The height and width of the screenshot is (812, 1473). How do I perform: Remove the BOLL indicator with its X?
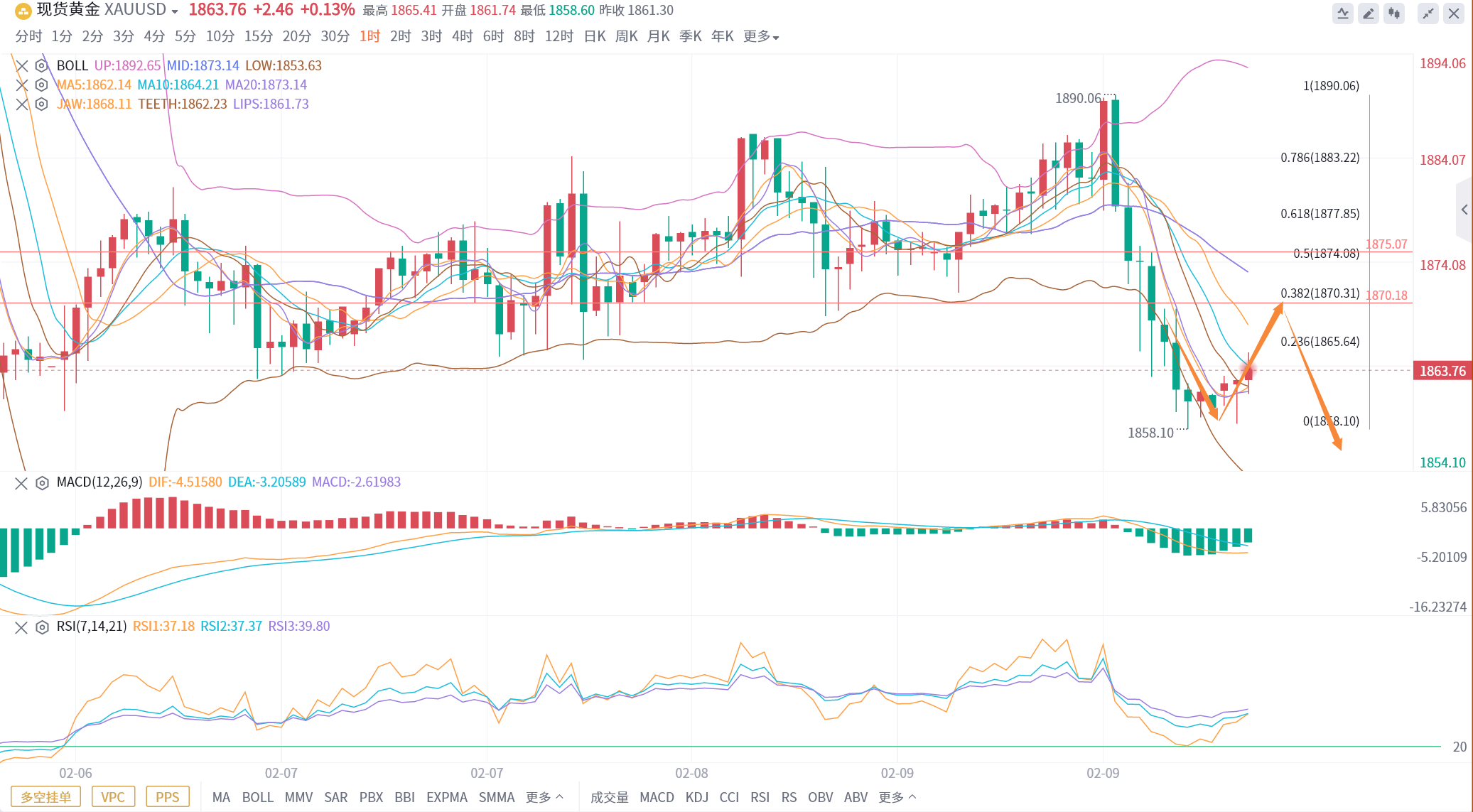[22, 66]
